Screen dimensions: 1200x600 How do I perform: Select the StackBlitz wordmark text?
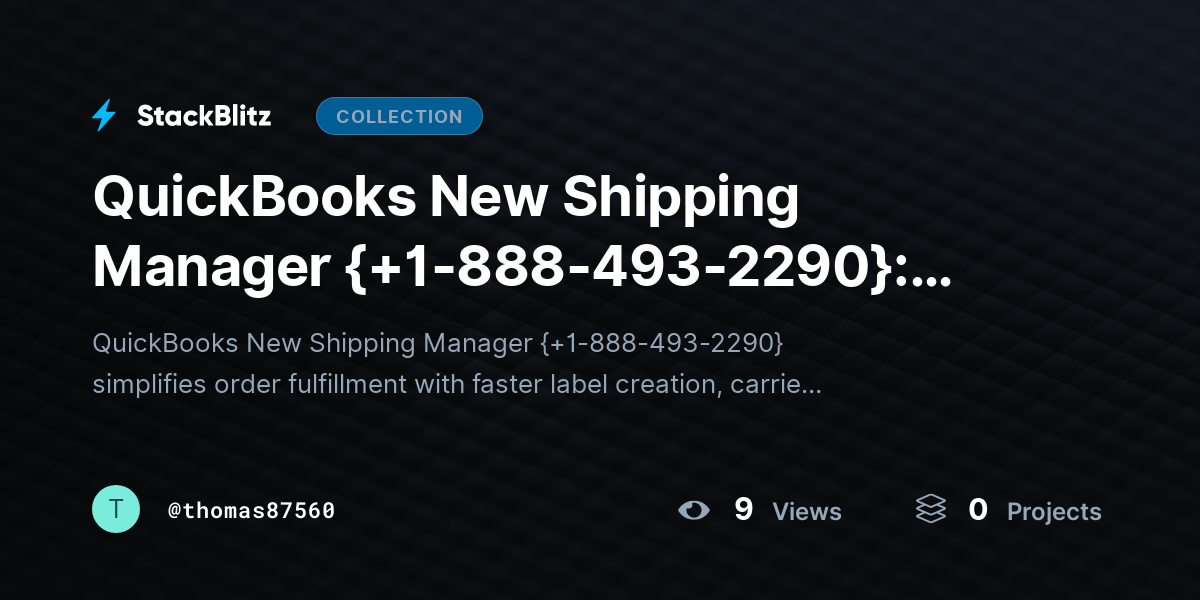204,116
